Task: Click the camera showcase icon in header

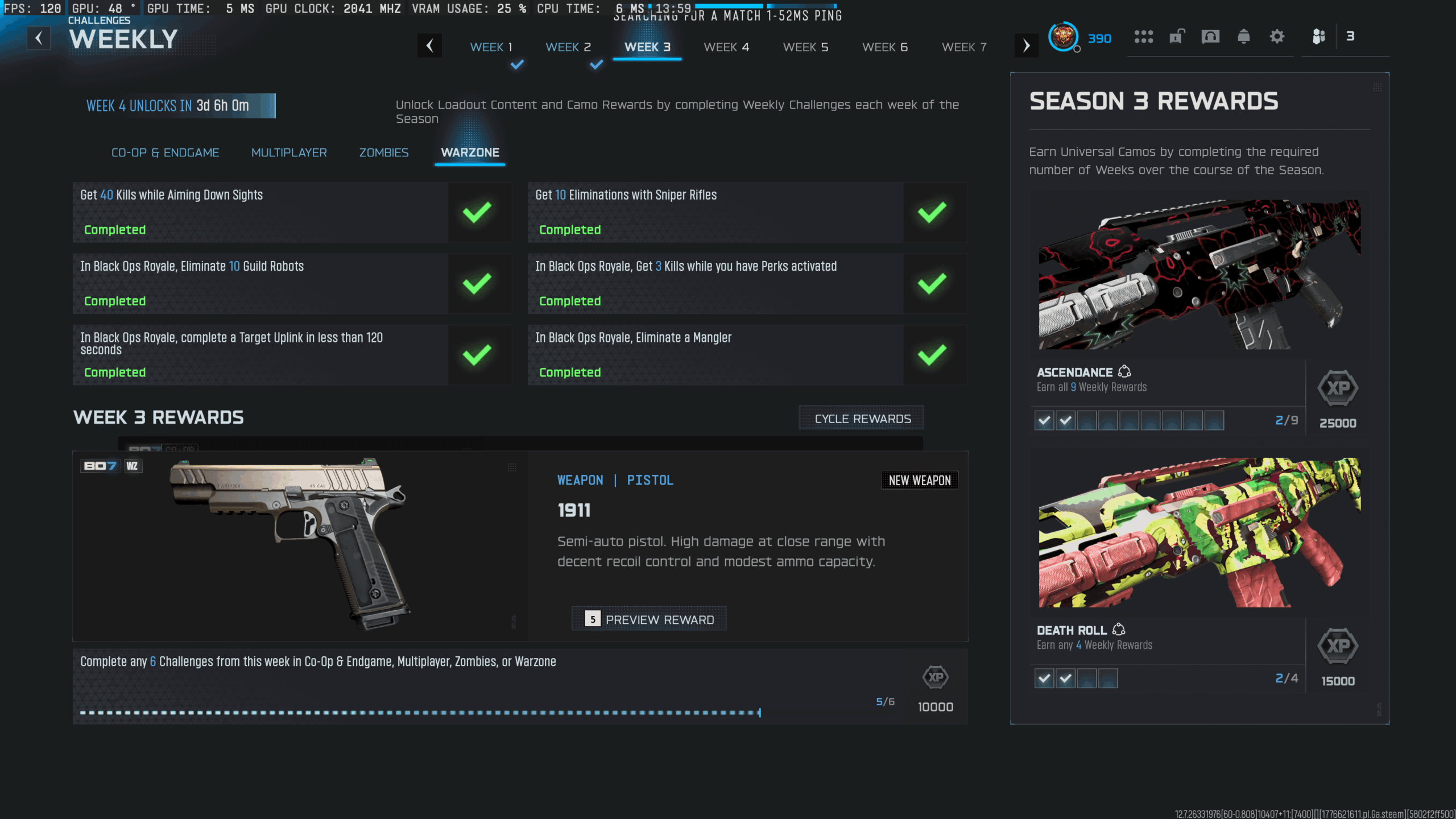Action: point(1210,37)
